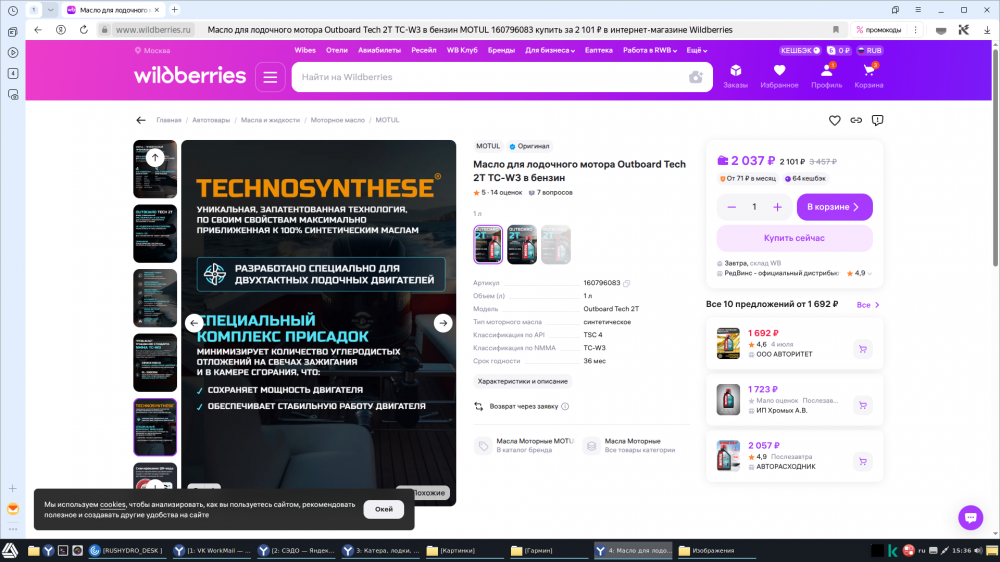Open Корзина shopping cart icon
The width and height of the screenshot is (1000, 562).
tap(869, 76)
